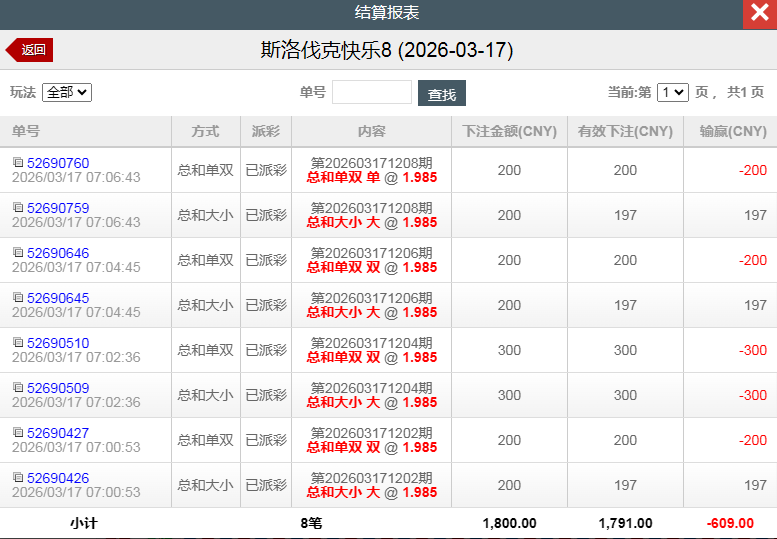This screenshot has width=777, height=539.
Task: Go back with the red 返回 button
Action: click(29, 50)
